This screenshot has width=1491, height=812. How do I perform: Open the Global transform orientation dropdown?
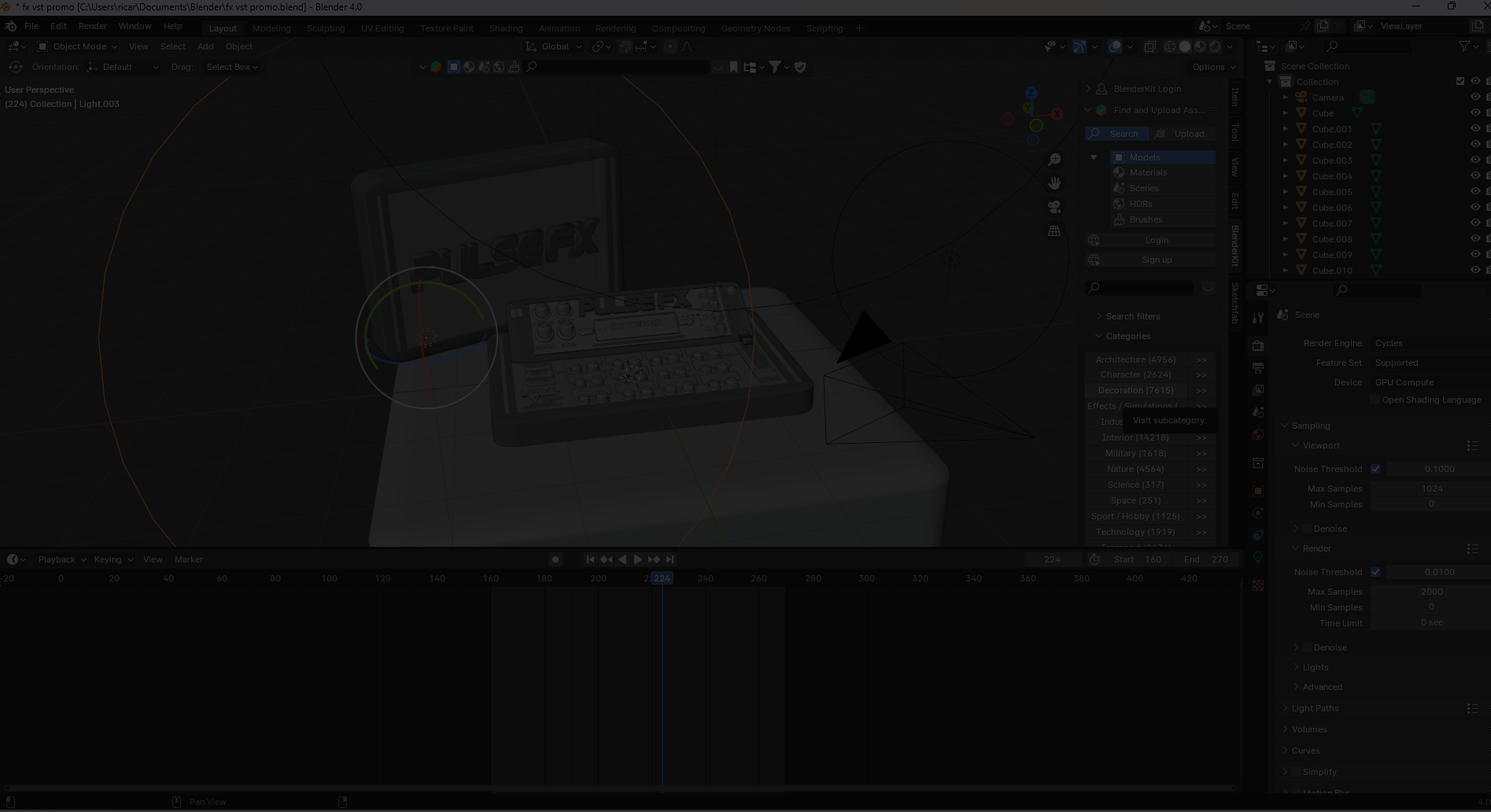pyautogui.click(x=554, y=46)
